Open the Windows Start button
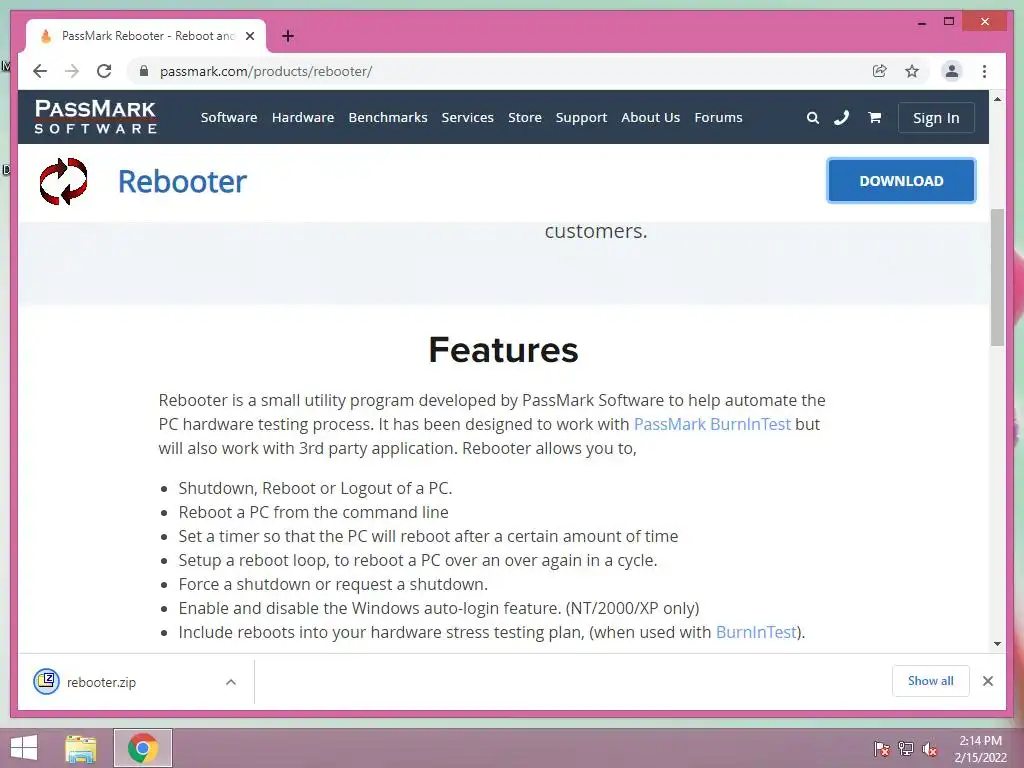The width and height of the screenshot is (1024, 768). (x=24, y=748)
